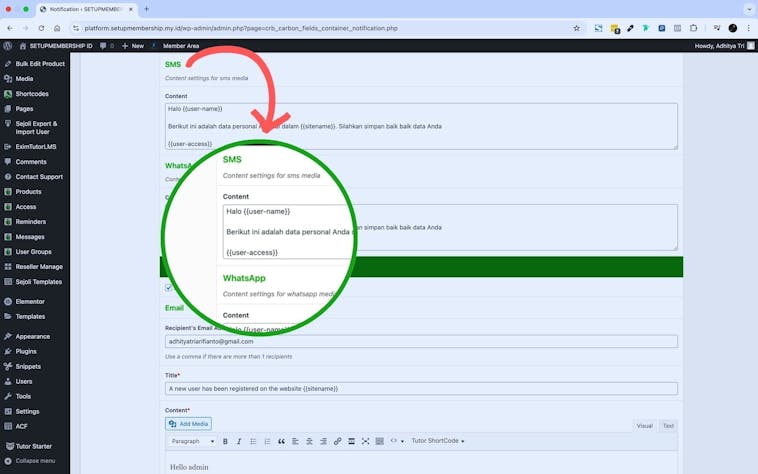This screenshot has width=758, height=474.
Task: Switch to the Text editor tab
Action: click(x=668, y=426)
